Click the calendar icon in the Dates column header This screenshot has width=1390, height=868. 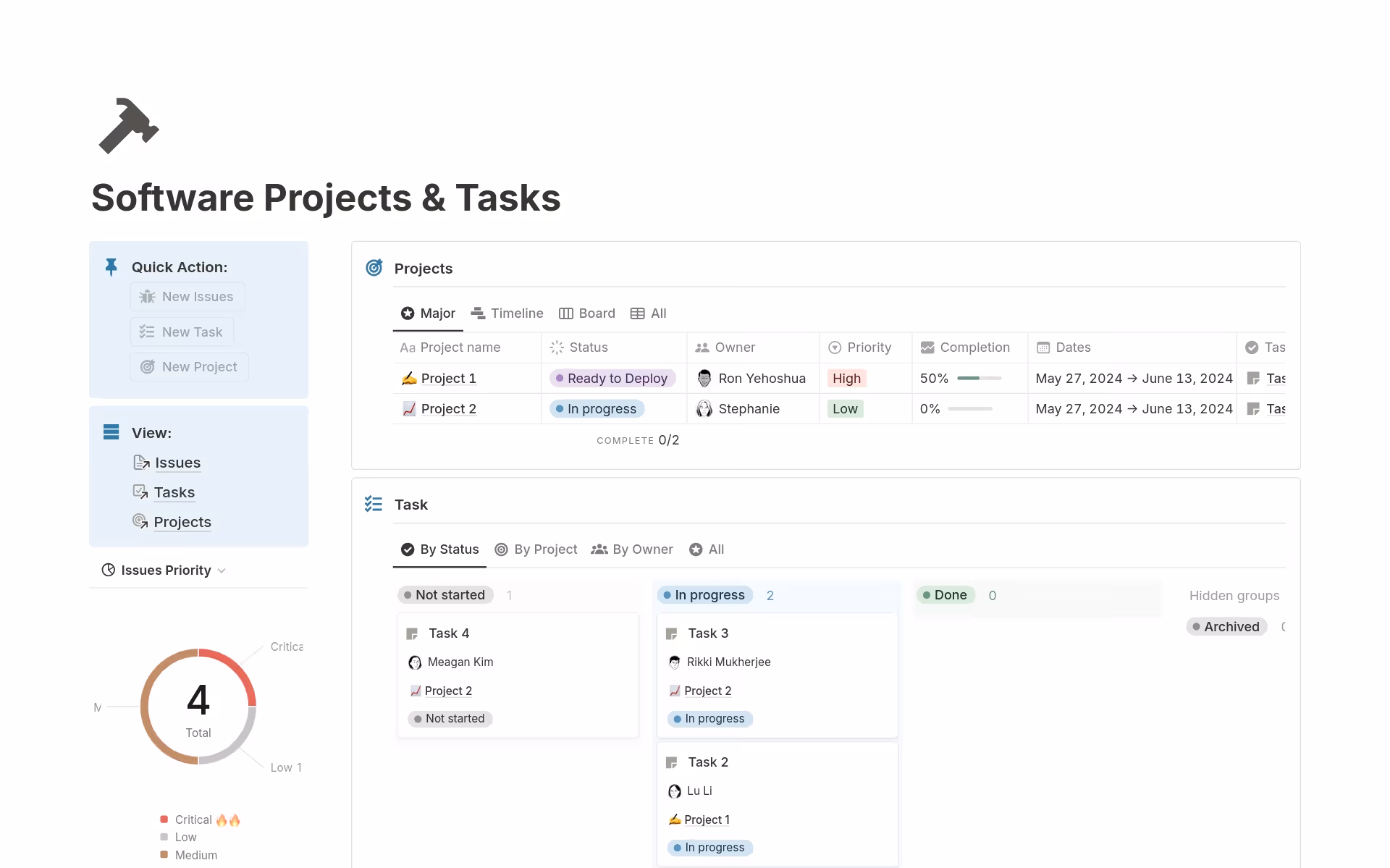[1043, 347]
